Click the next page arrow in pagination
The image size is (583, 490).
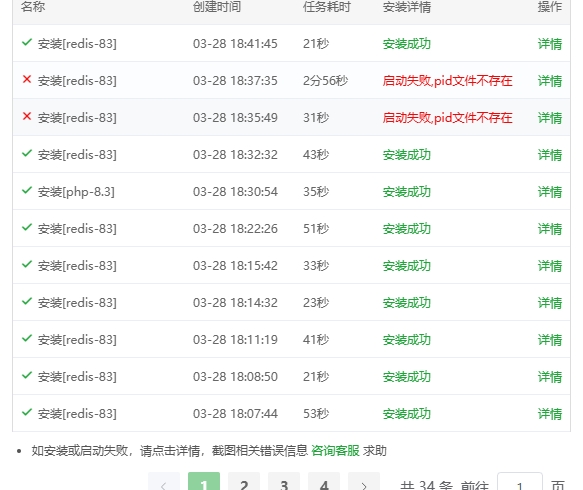click(364, 484)
